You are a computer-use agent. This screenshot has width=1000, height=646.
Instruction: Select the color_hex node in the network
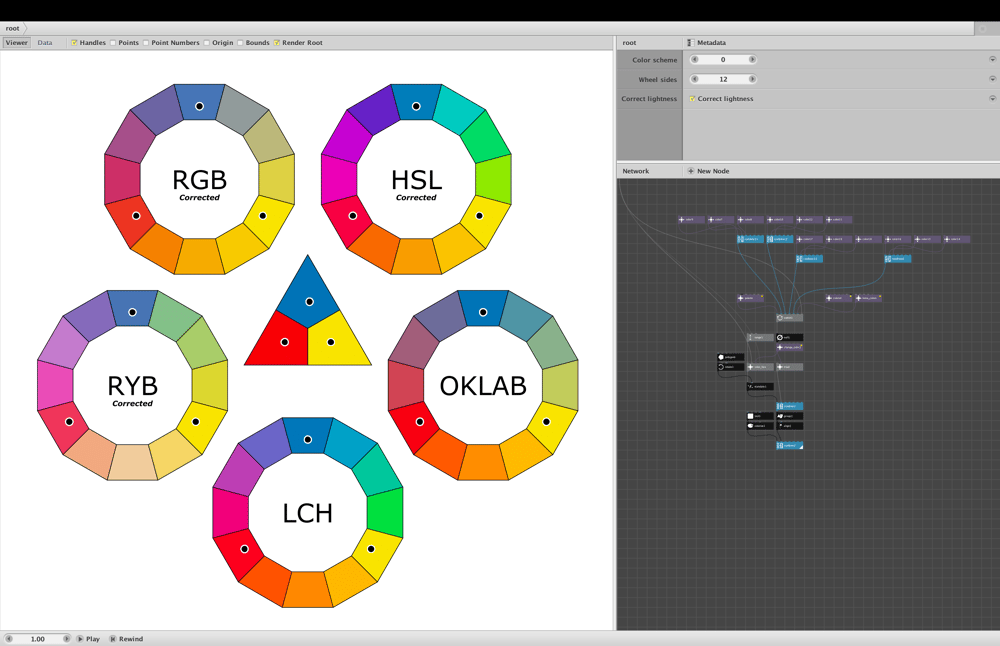pos(760,367)
